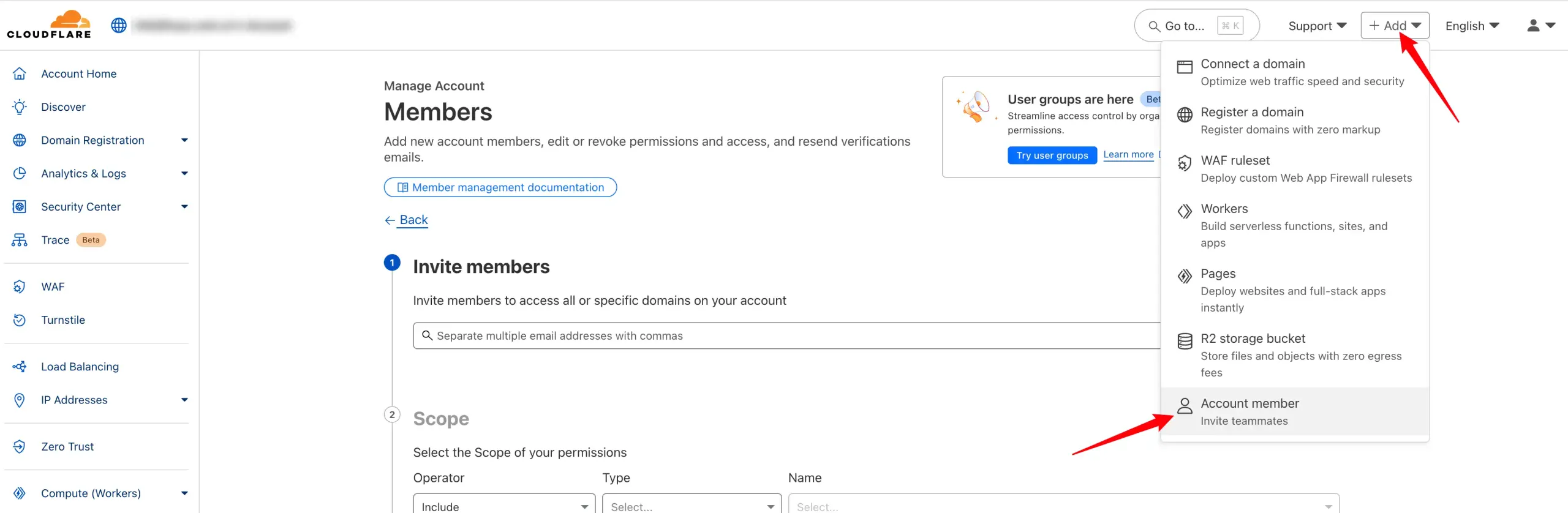Open the Type select dropdown
The width and height of the screenshot is (1568, 513).
(x=691, y=506)
